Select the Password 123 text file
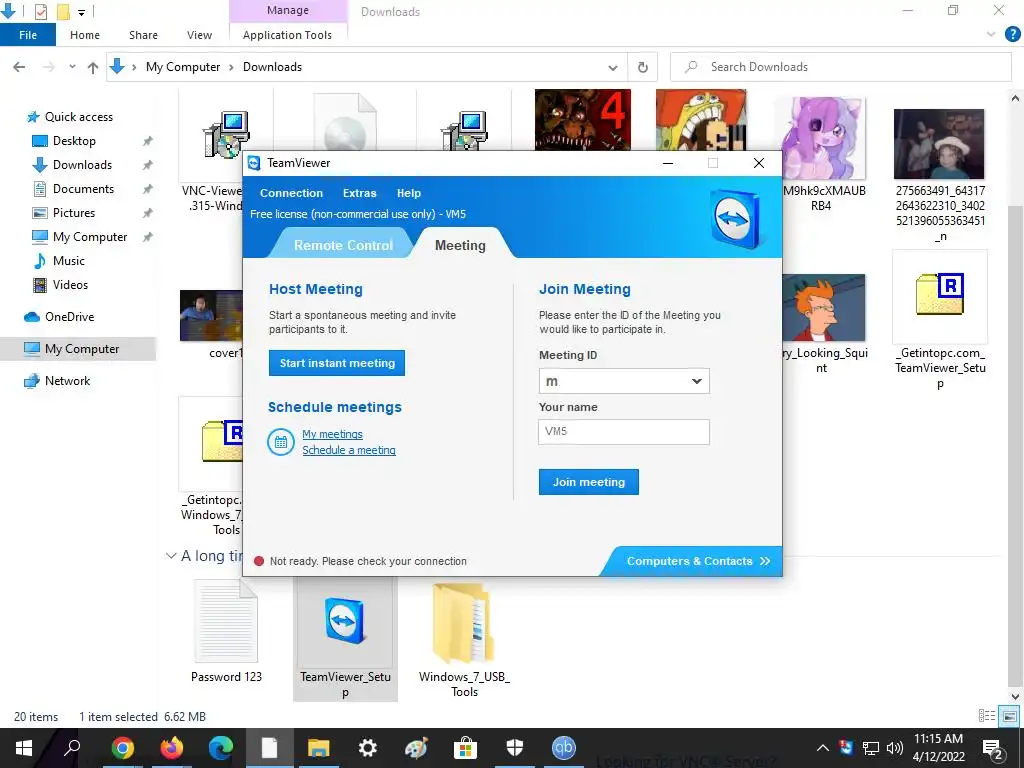 [x=226, y=632]
